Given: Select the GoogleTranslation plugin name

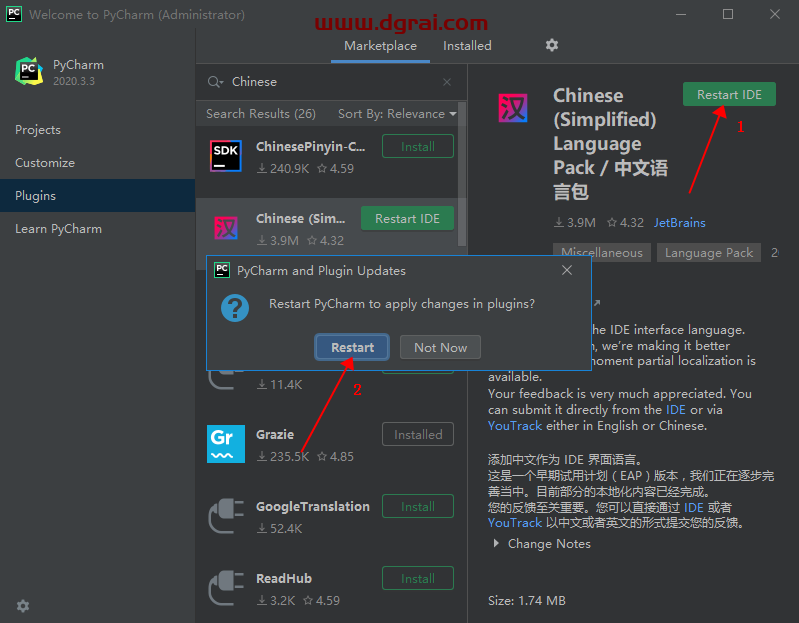Looking at the screenshot, I should click(x=313, y=507).
